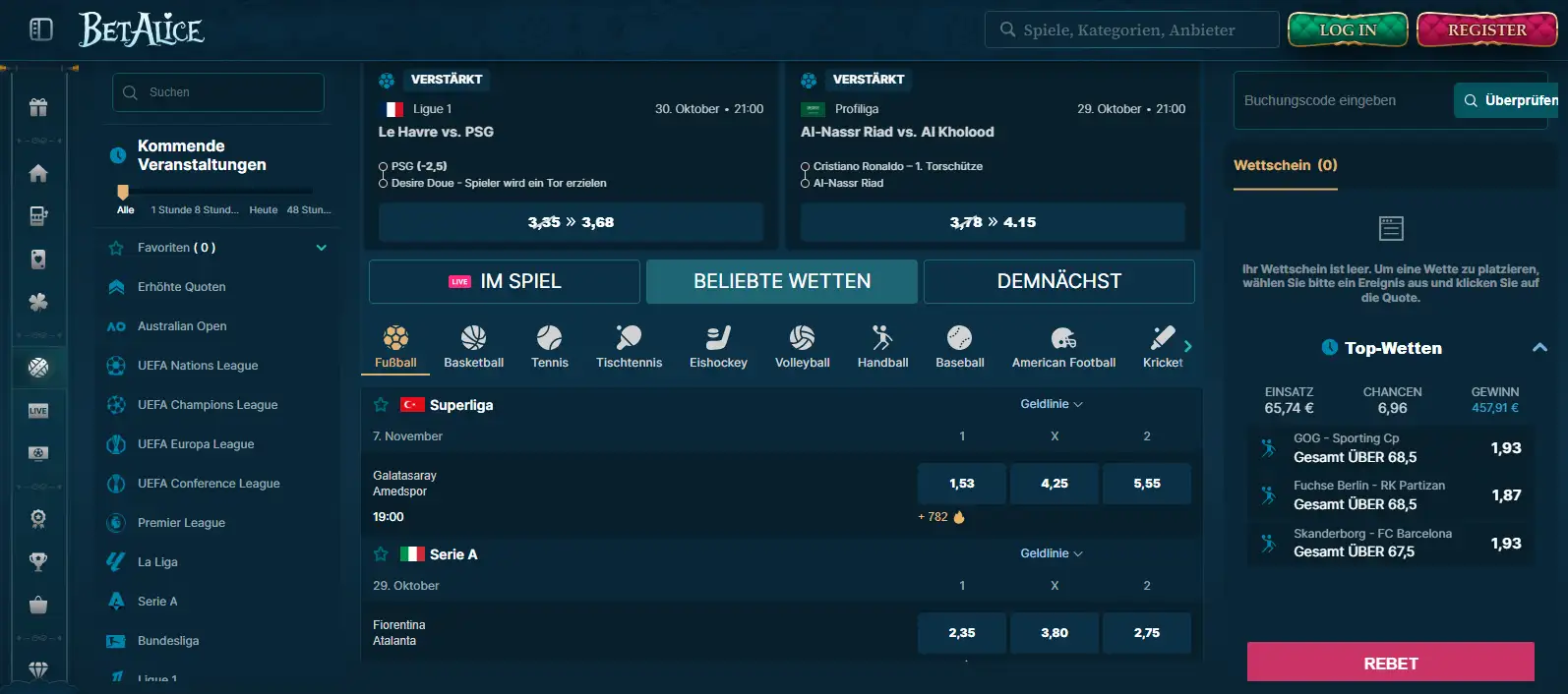Collapse the Top-Wetten section chevron
This screenshot has height=694, width=1568.
pyautogui.click(x=1539, y=348)
